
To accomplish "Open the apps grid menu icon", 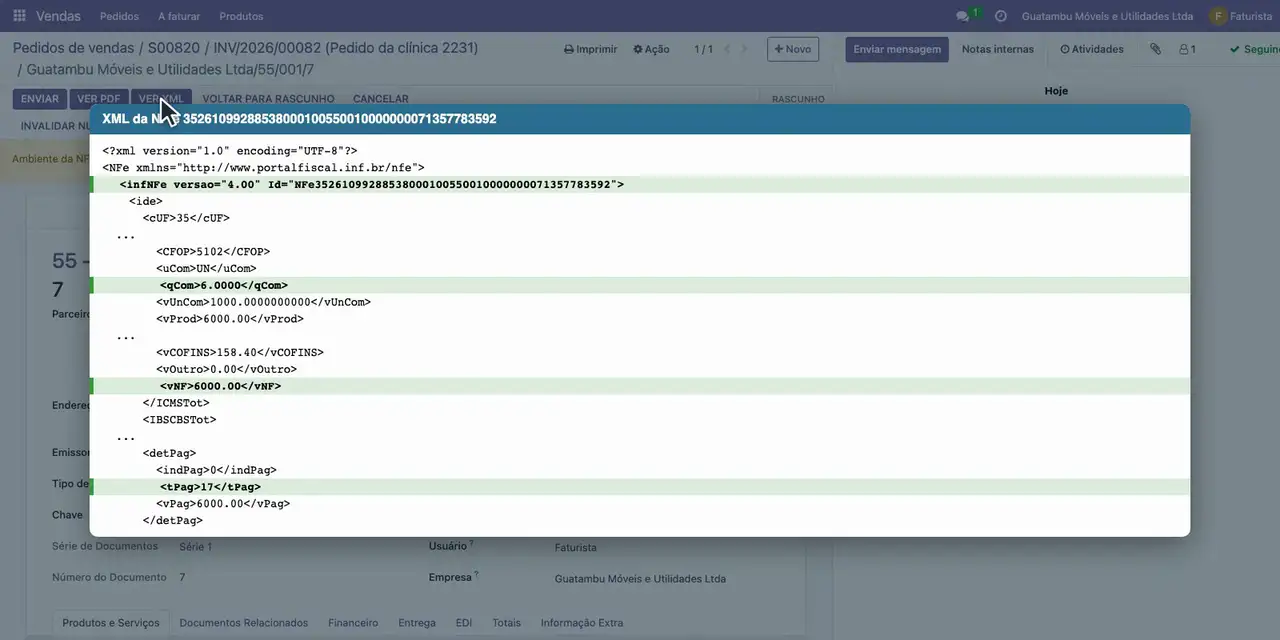I will [x=19, y=16].
